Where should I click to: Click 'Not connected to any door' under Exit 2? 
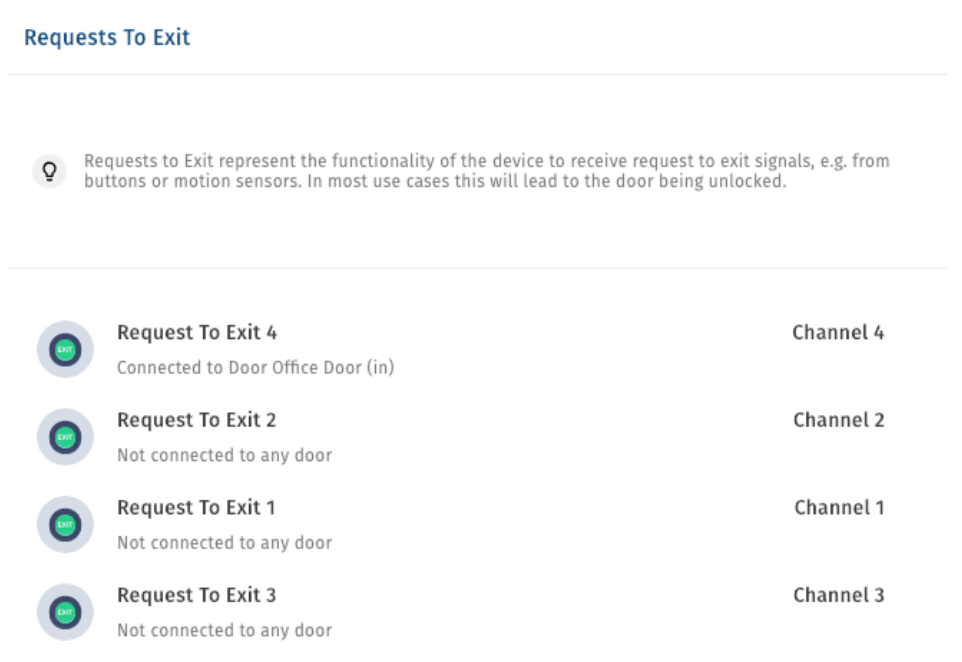point(225,455)
